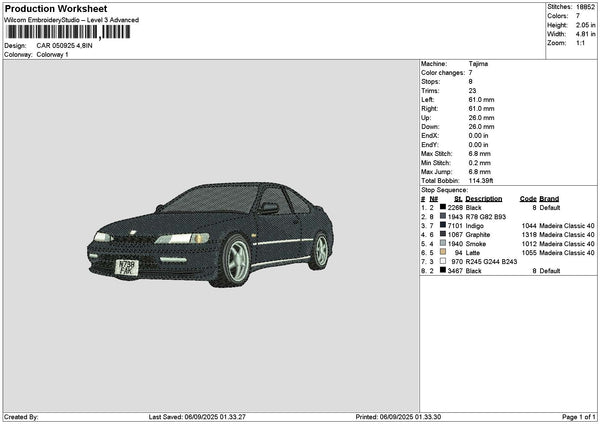Select the Indigo description text

tap(474, 226)
